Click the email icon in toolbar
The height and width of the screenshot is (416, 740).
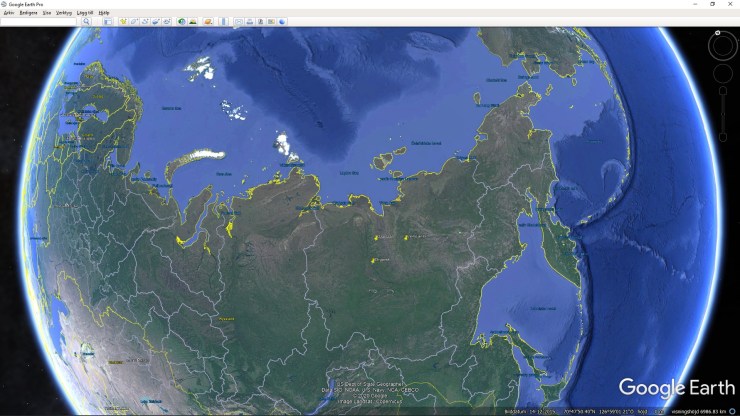[239, 21]
